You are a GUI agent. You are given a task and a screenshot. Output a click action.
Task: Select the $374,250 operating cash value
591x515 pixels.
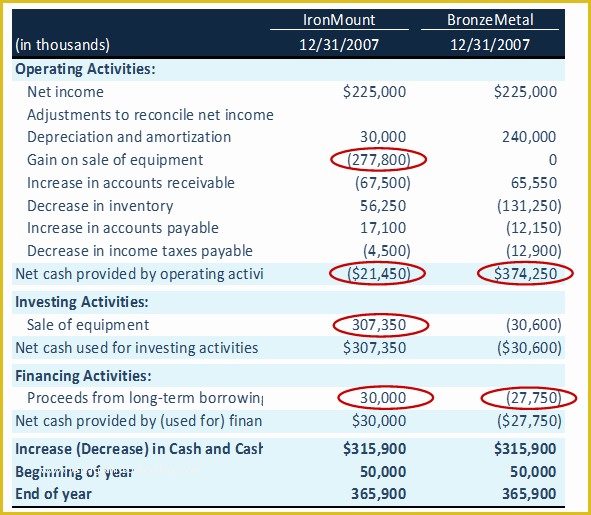[525, 274]
